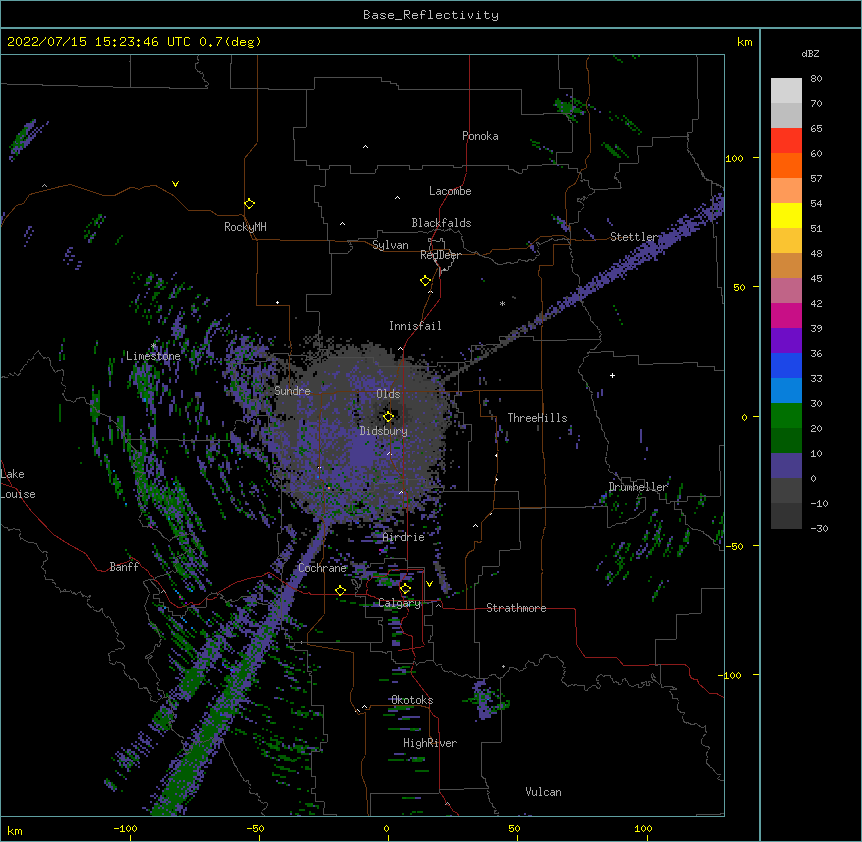Click the Sundre label
The height and width of the screenshot is (842, 862).
click(292, 391)
